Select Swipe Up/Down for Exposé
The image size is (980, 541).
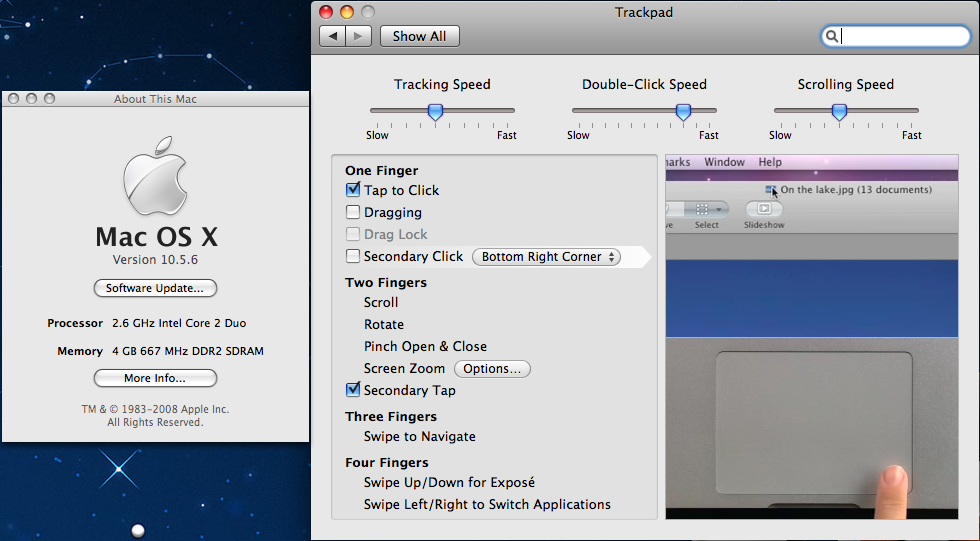coord(449,482)
